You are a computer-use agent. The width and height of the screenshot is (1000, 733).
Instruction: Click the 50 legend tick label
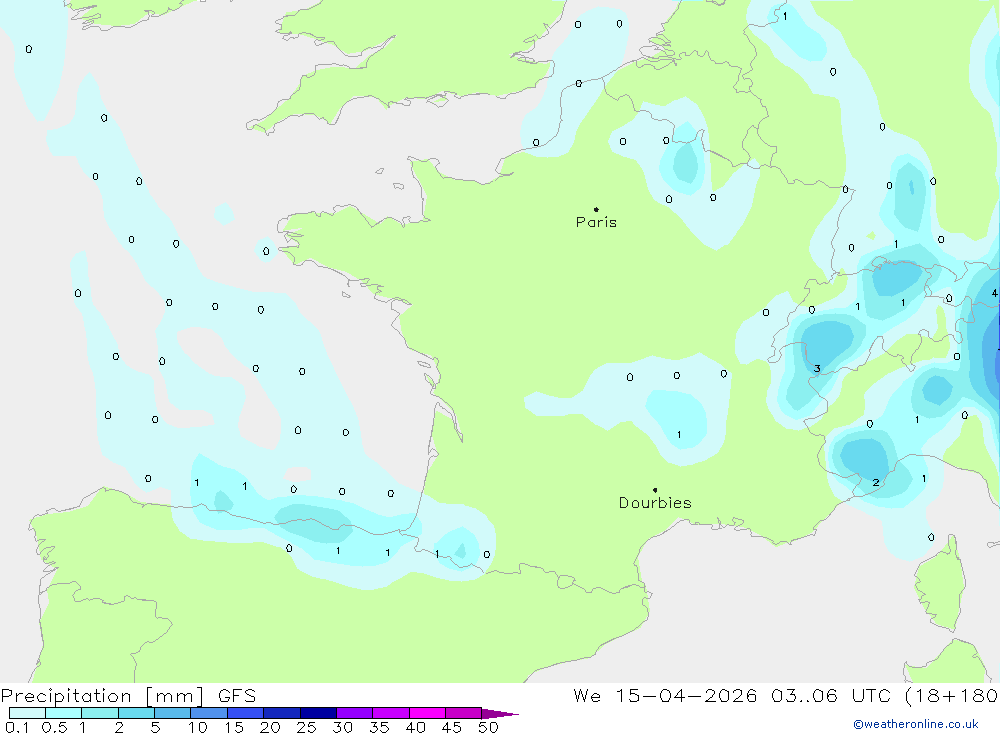(x=488, y=727)
